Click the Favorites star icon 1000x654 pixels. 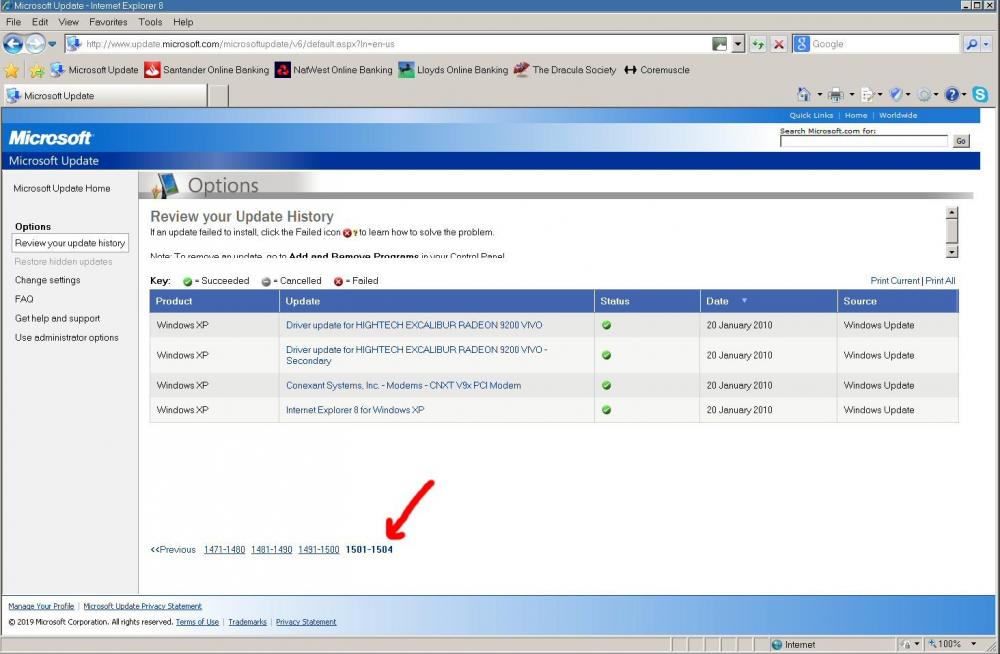tap(12, 70)
